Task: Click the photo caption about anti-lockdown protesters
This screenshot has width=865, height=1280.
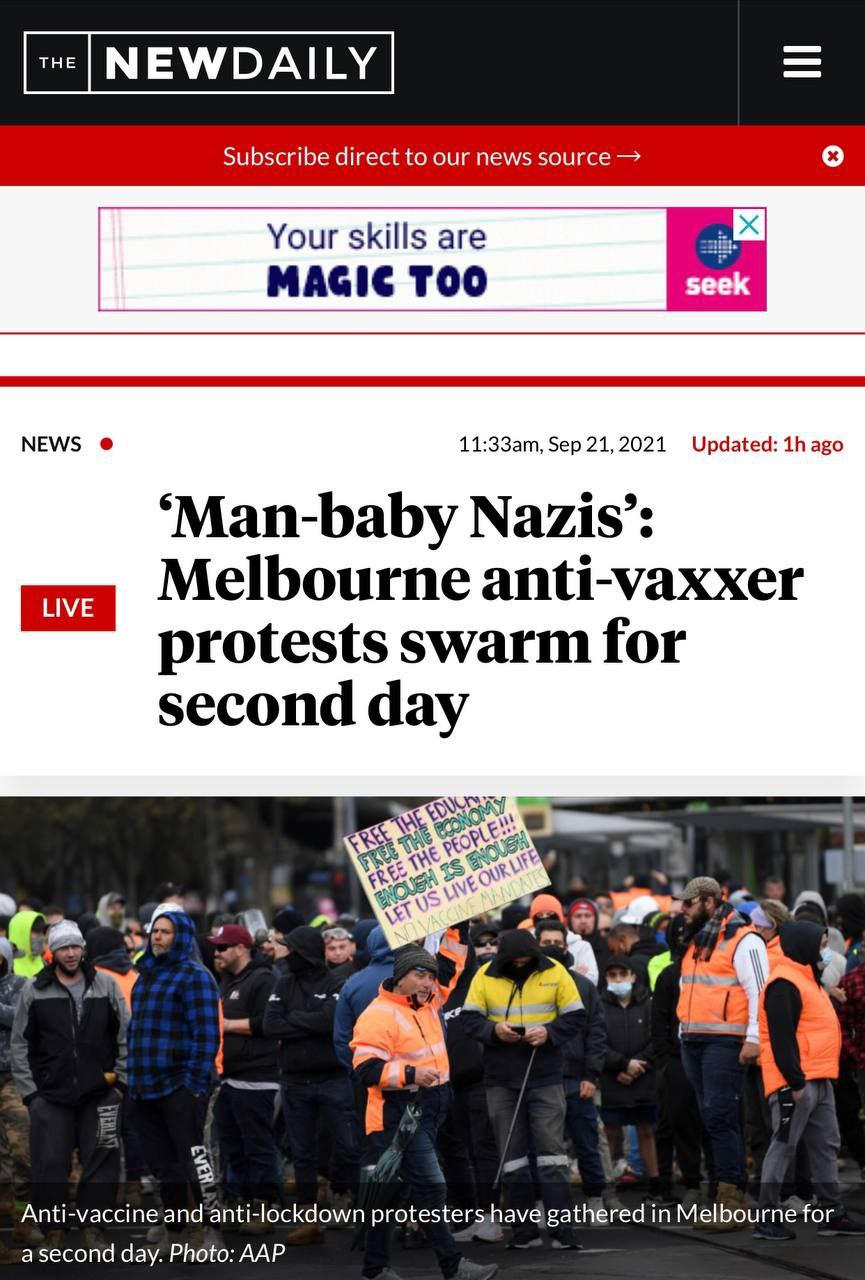Action: point(427,1233)
